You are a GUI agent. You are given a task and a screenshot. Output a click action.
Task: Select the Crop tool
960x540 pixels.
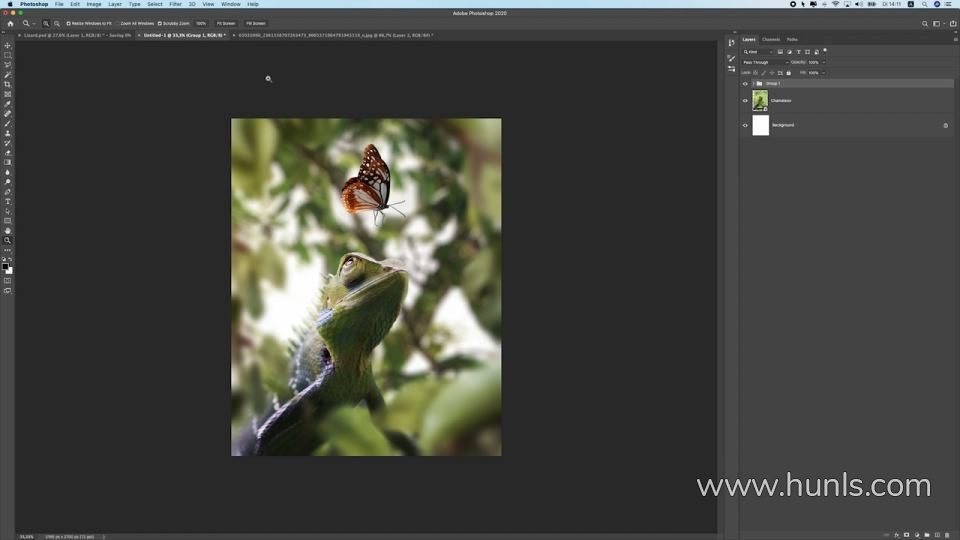pos(7,84)
